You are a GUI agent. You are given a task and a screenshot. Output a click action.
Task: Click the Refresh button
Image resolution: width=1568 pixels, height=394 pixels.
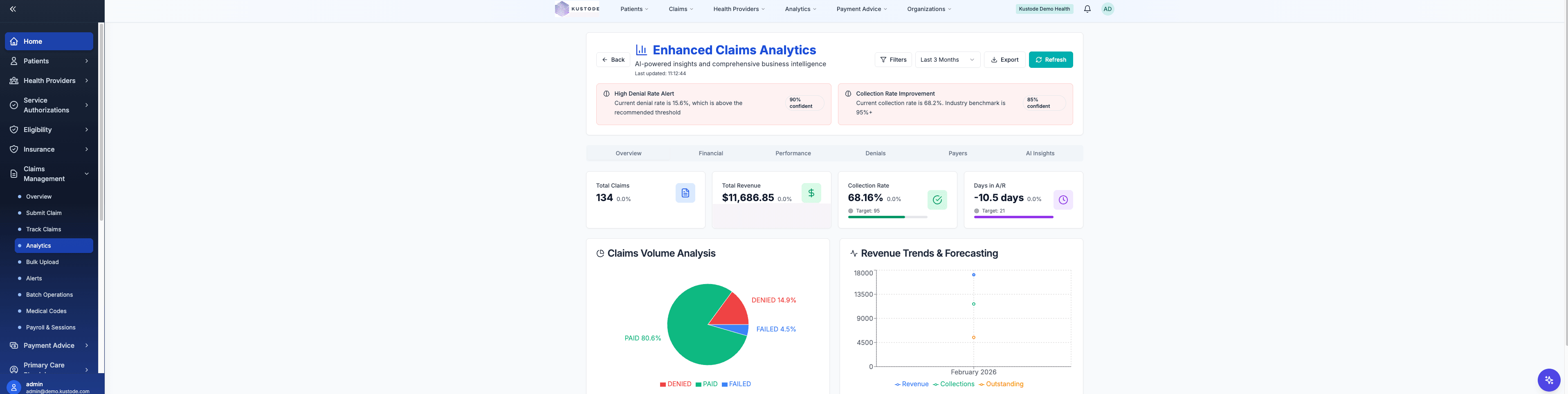(1051, 60)
